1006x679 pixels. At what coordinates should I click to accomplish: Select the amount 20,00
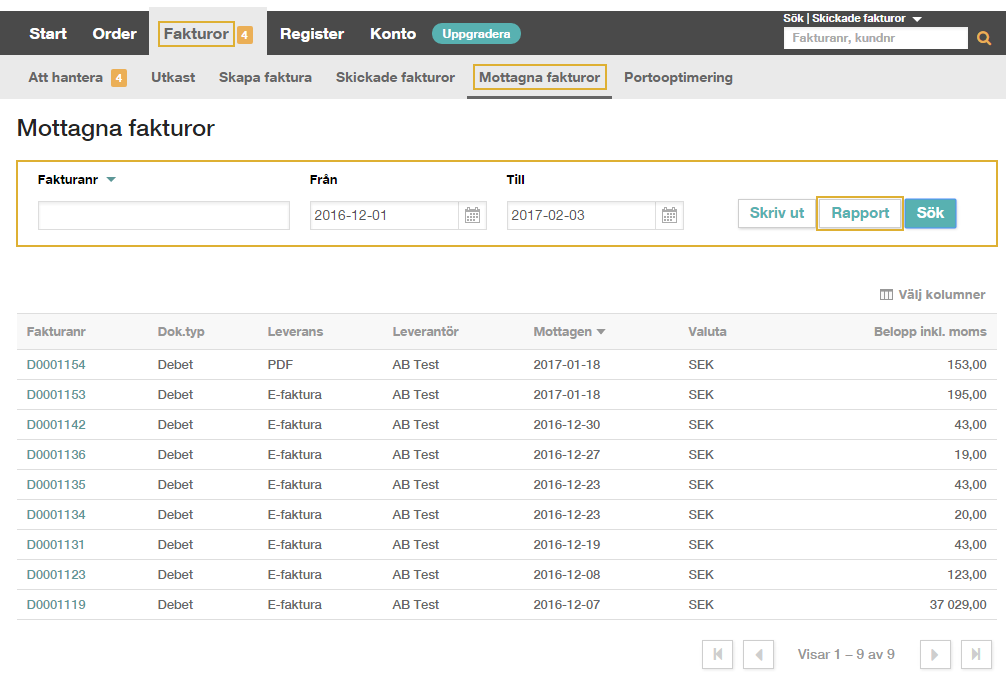pos(970,515)
